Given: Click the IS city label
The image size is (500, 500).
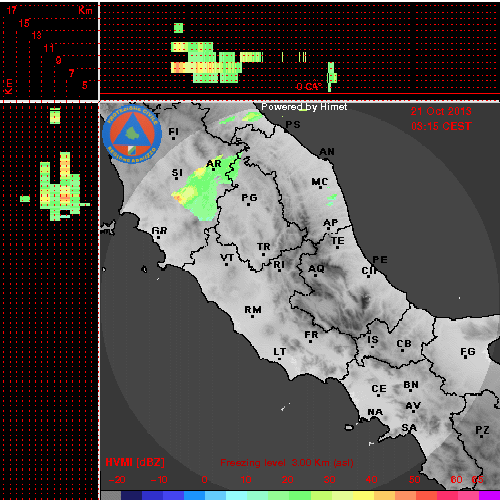Looking at the screenshot, I should pyautogui.click(x=373, y=340).
